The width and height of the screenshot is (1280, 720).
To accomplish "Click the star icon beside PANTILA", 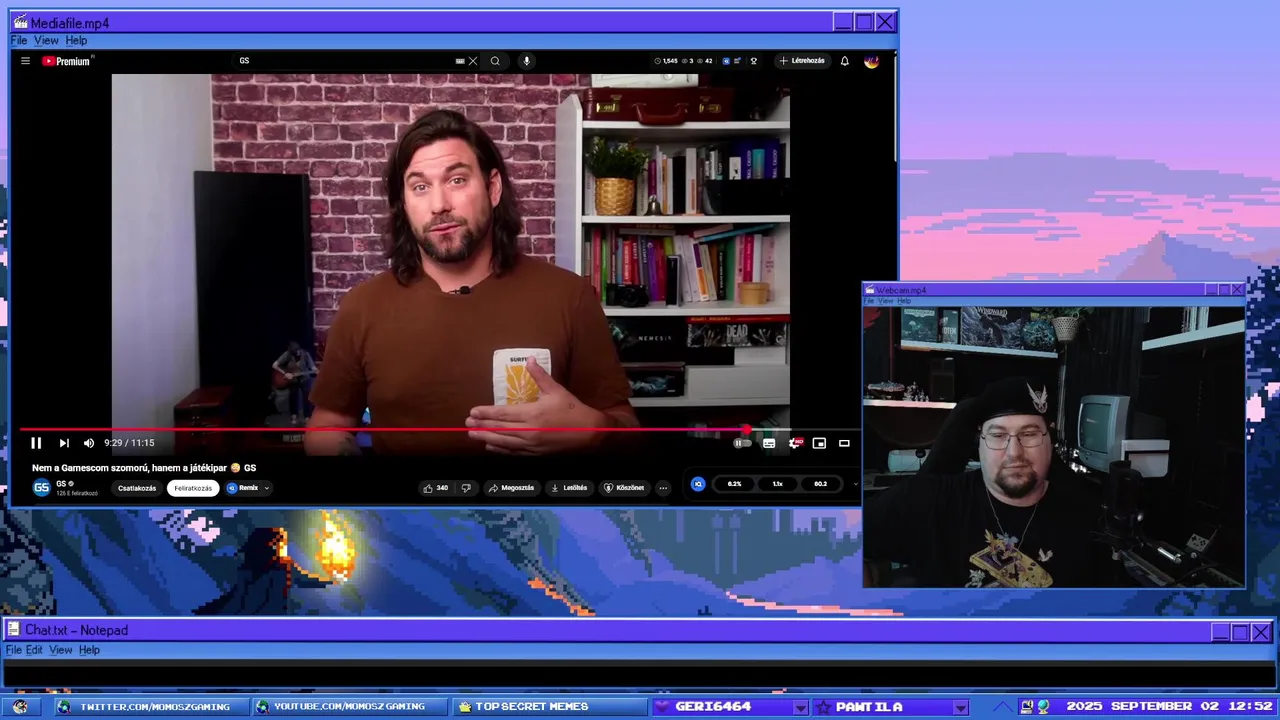I will tap(823, 707).
